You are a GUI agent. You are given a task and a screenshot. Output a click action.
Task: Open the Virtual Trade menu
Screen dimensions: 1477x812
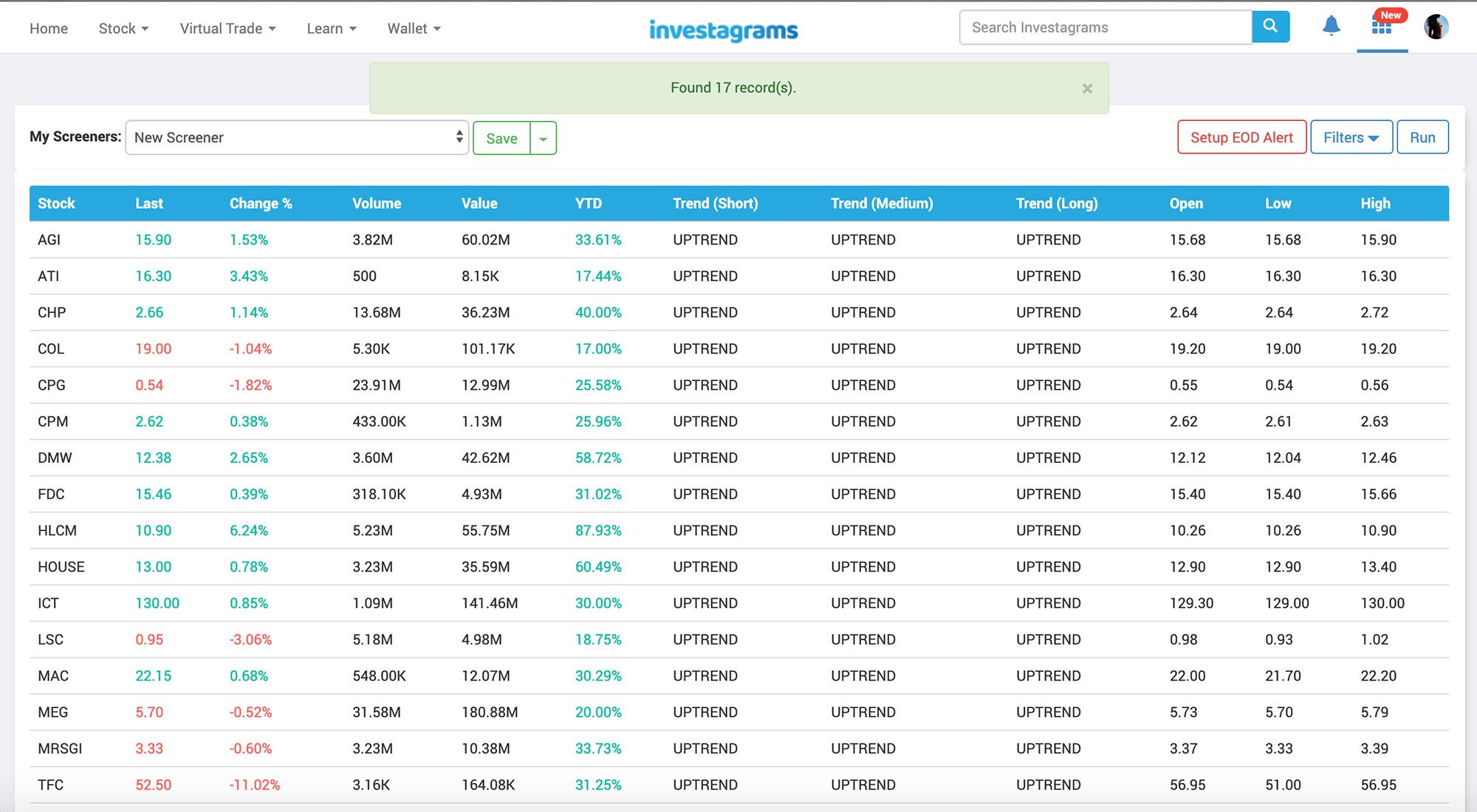tap(227, 28)
